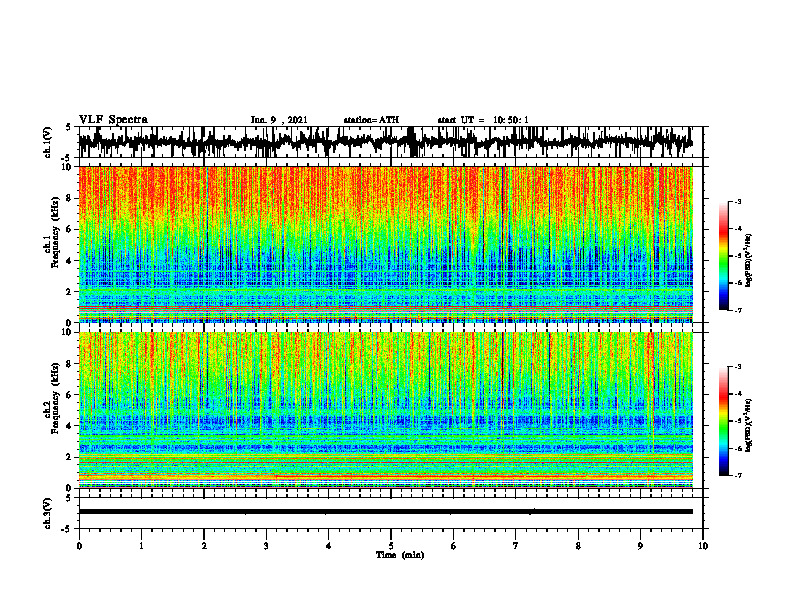This screenshot has width=792, height=612.
Task: Click the ch.2 spectrogram color scale bar
Action: [723, 421]
